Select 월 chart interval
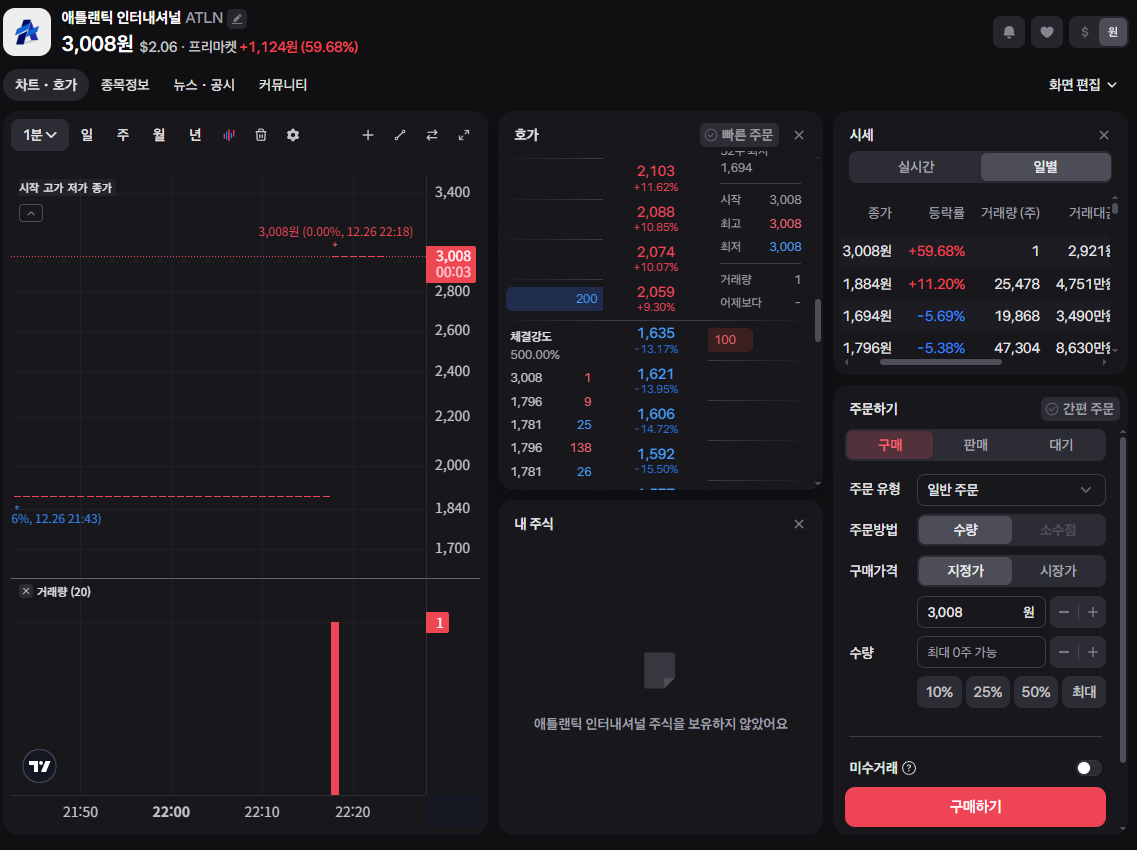1137x850 pixels. coord(159,135)
